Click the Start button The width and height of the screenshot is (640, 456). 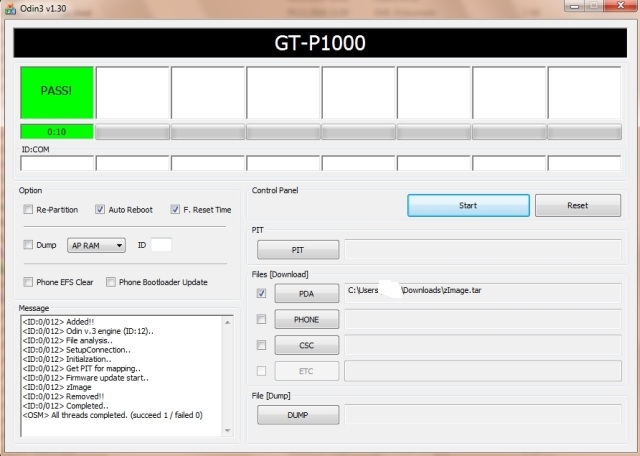(x=468, y=205)
